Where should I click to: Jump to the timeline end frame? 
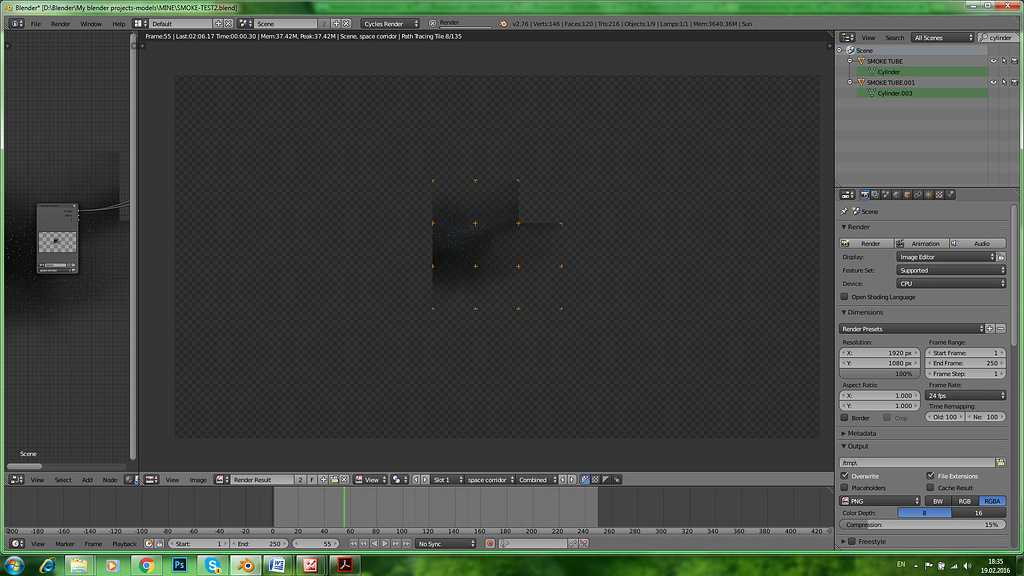(406, 544)
